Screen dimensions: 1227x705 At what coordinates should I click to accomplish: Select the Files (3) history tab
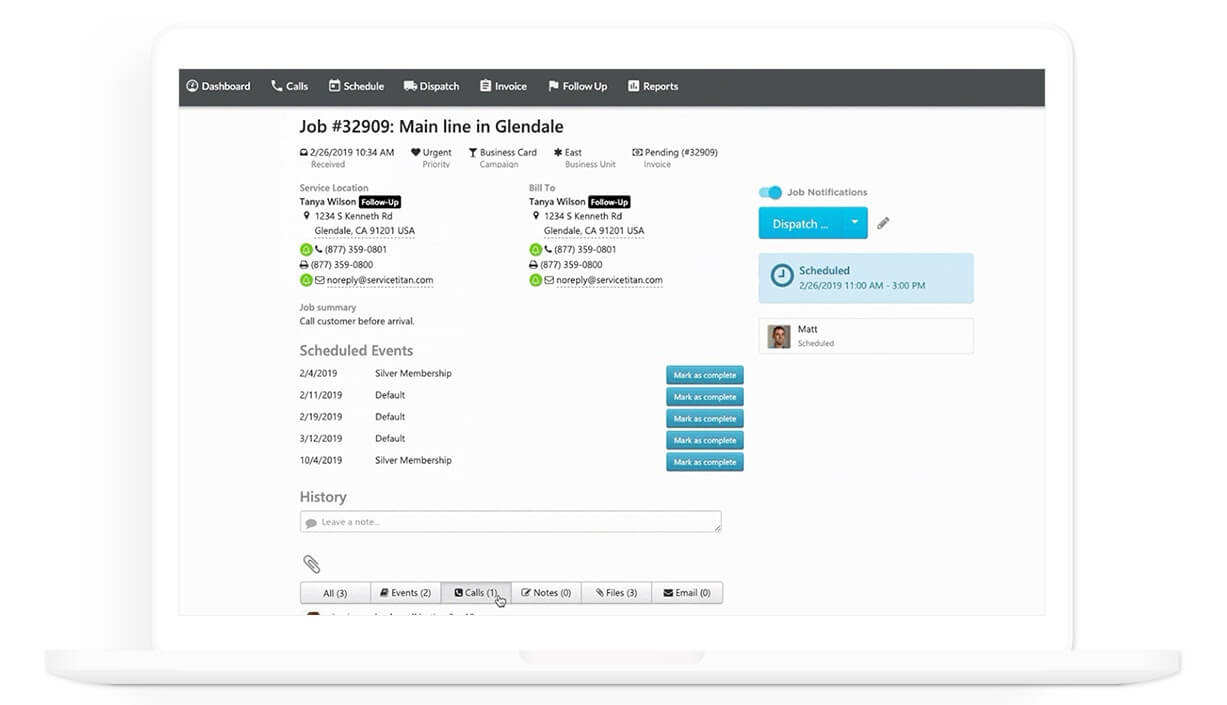tap(616, 593)
